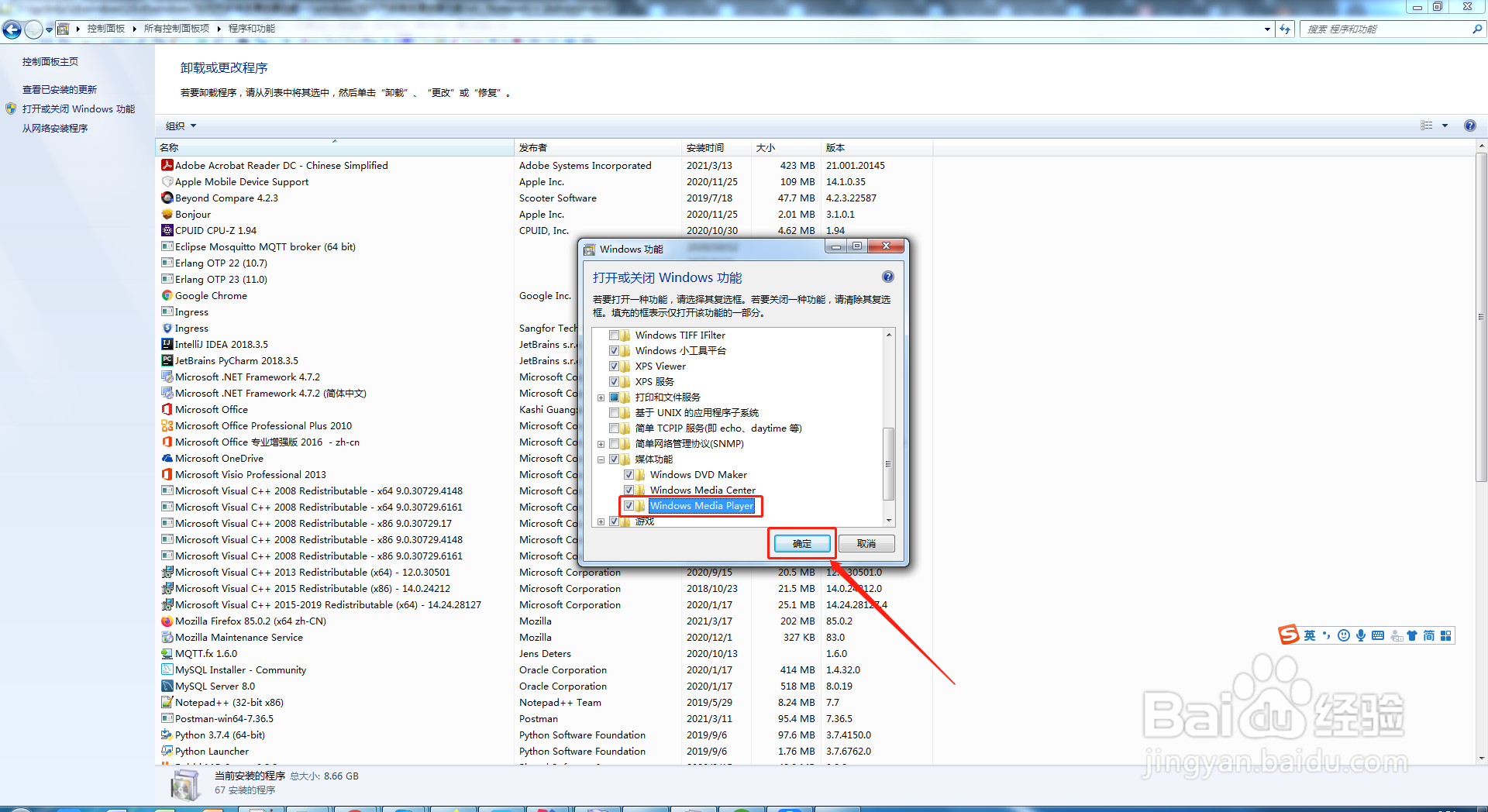Click the 搜索 程序和功能 search field

pyautogui.click(x=1386, y=29)
